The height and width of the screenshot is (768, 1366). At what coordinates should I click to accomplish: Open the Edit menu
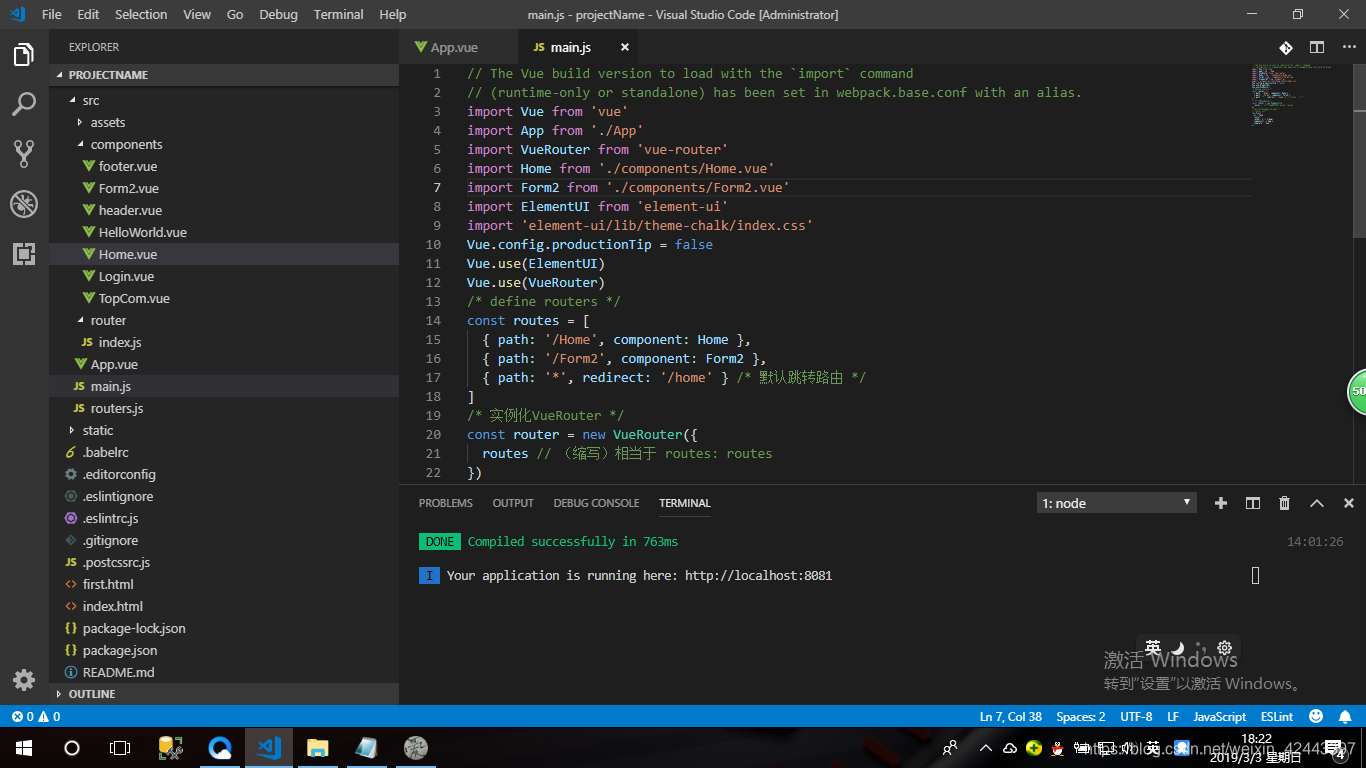pos(88,14)
